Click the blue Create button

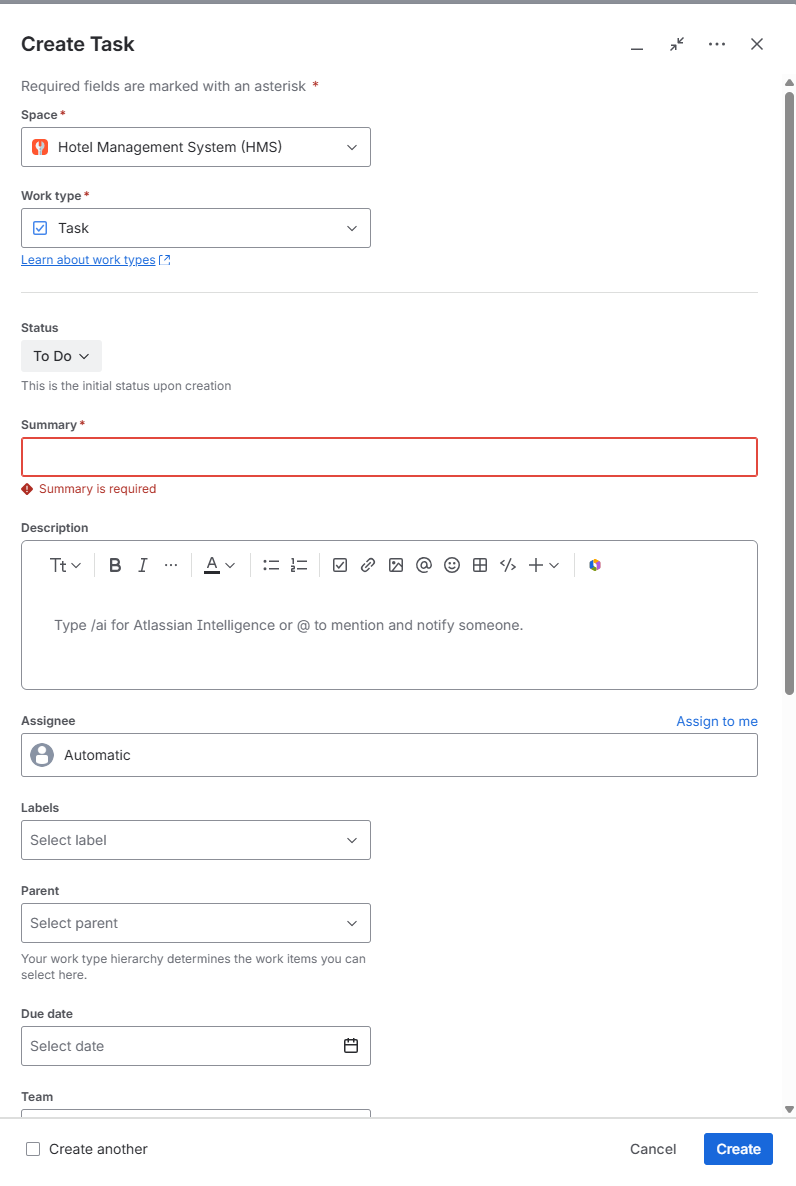tap(738, 1149)
